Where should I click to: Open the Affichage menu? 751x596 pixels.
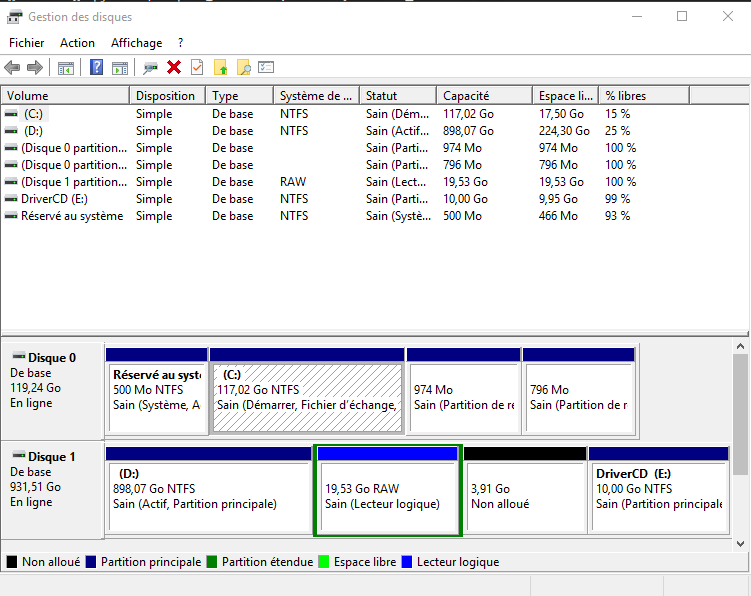(x=137, y=43)
